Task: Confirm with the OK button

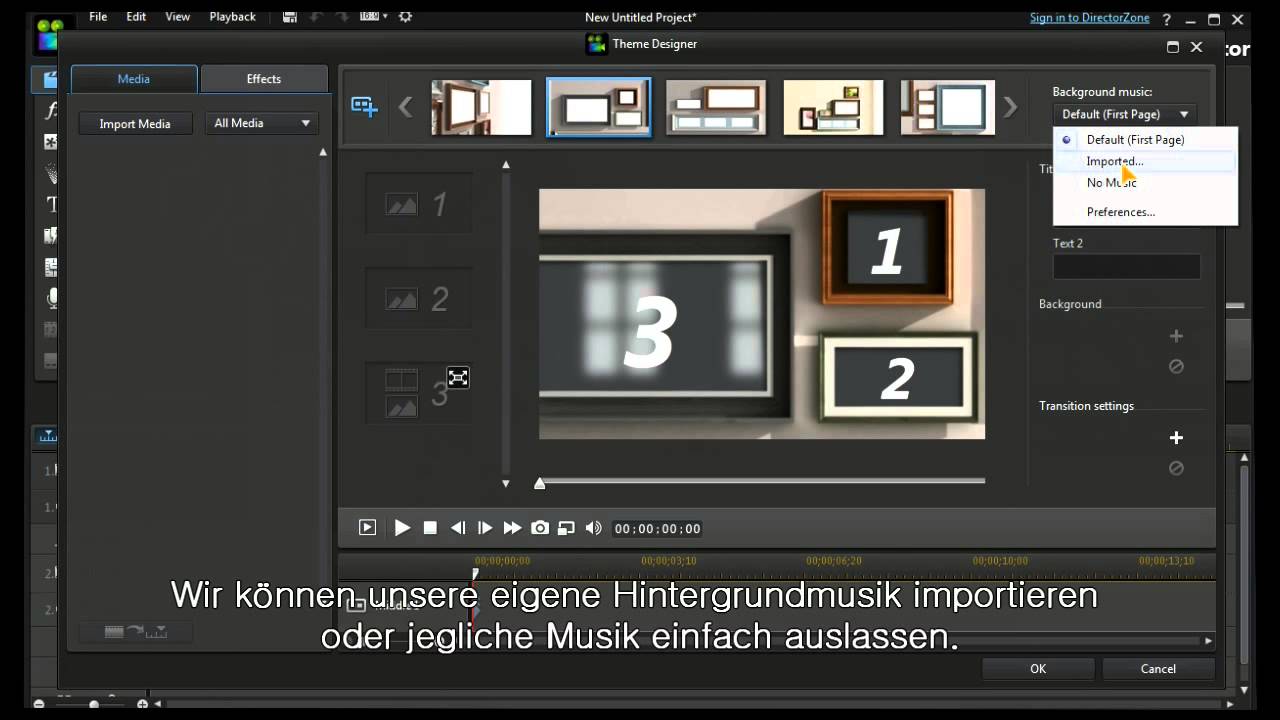Action: pyautogui.click(x=1038, y=669)
